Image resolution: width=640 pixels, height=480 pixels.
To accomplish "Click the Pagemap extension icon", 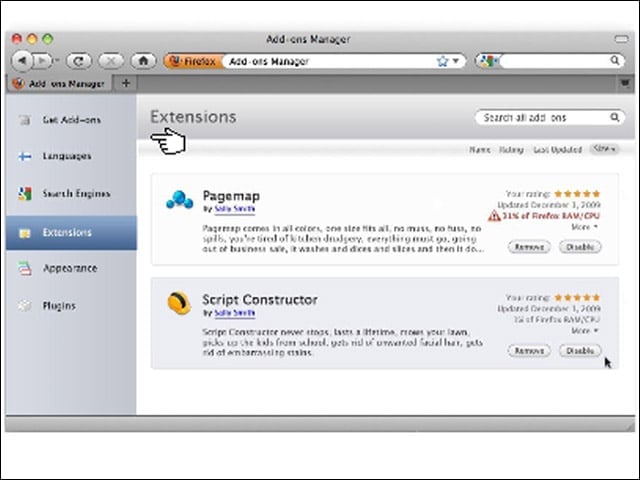I will tap(180, 200).
